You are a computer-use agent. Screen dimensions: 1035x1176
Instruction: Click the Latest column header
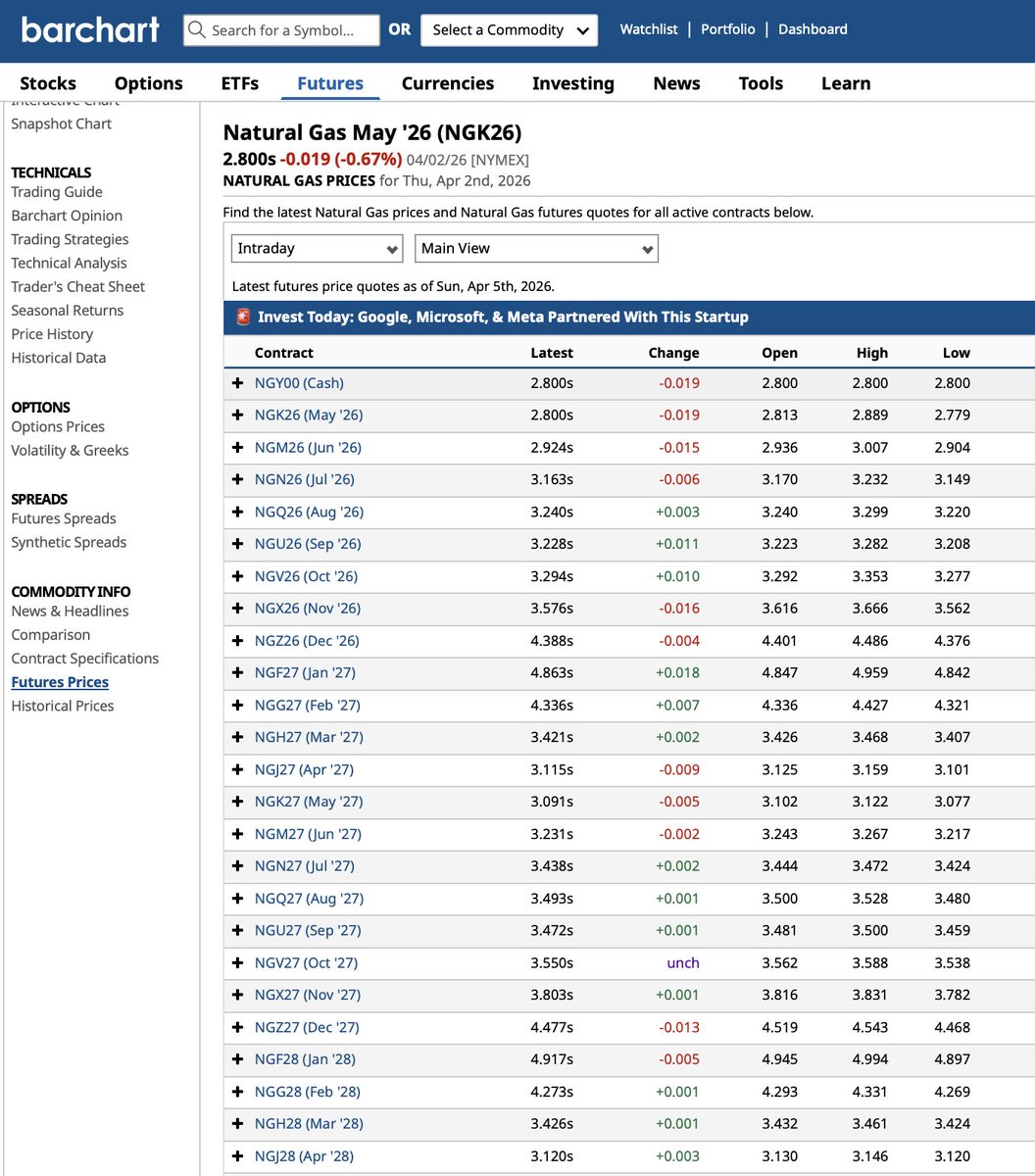click(552, 353)
